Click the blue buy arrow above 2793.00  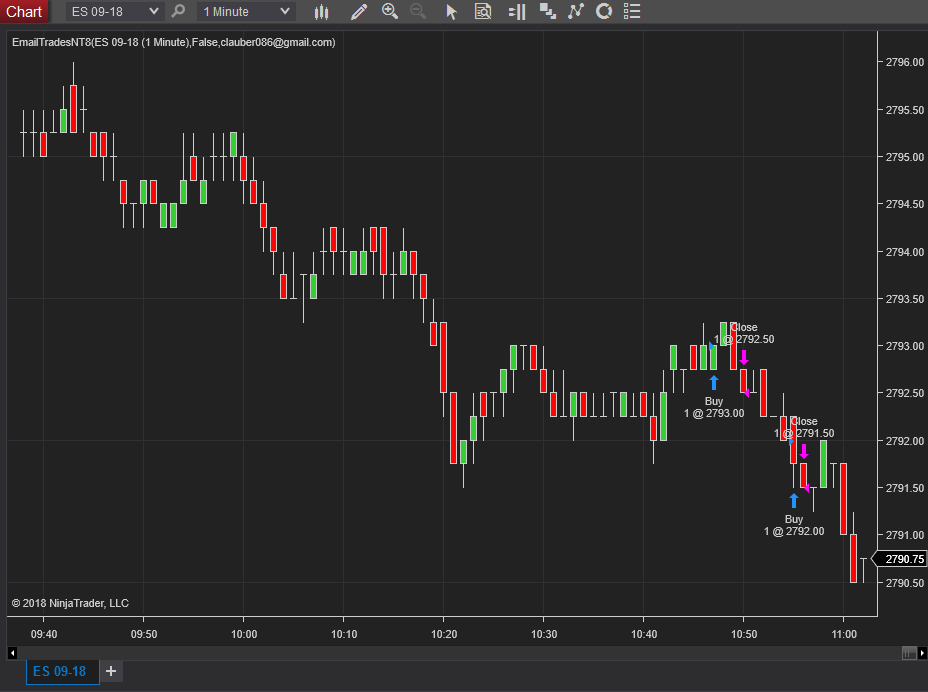click(714, 382)
